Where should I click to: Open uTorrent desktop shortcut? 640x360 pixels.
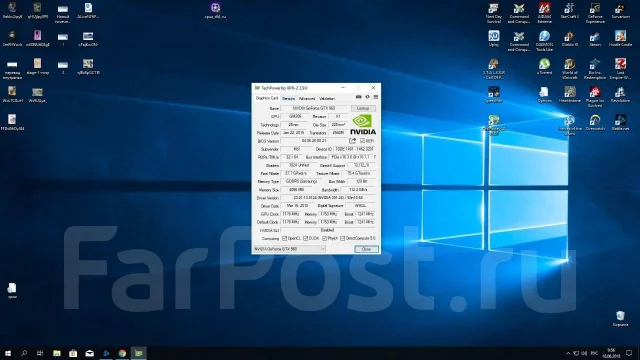(544, 67)
